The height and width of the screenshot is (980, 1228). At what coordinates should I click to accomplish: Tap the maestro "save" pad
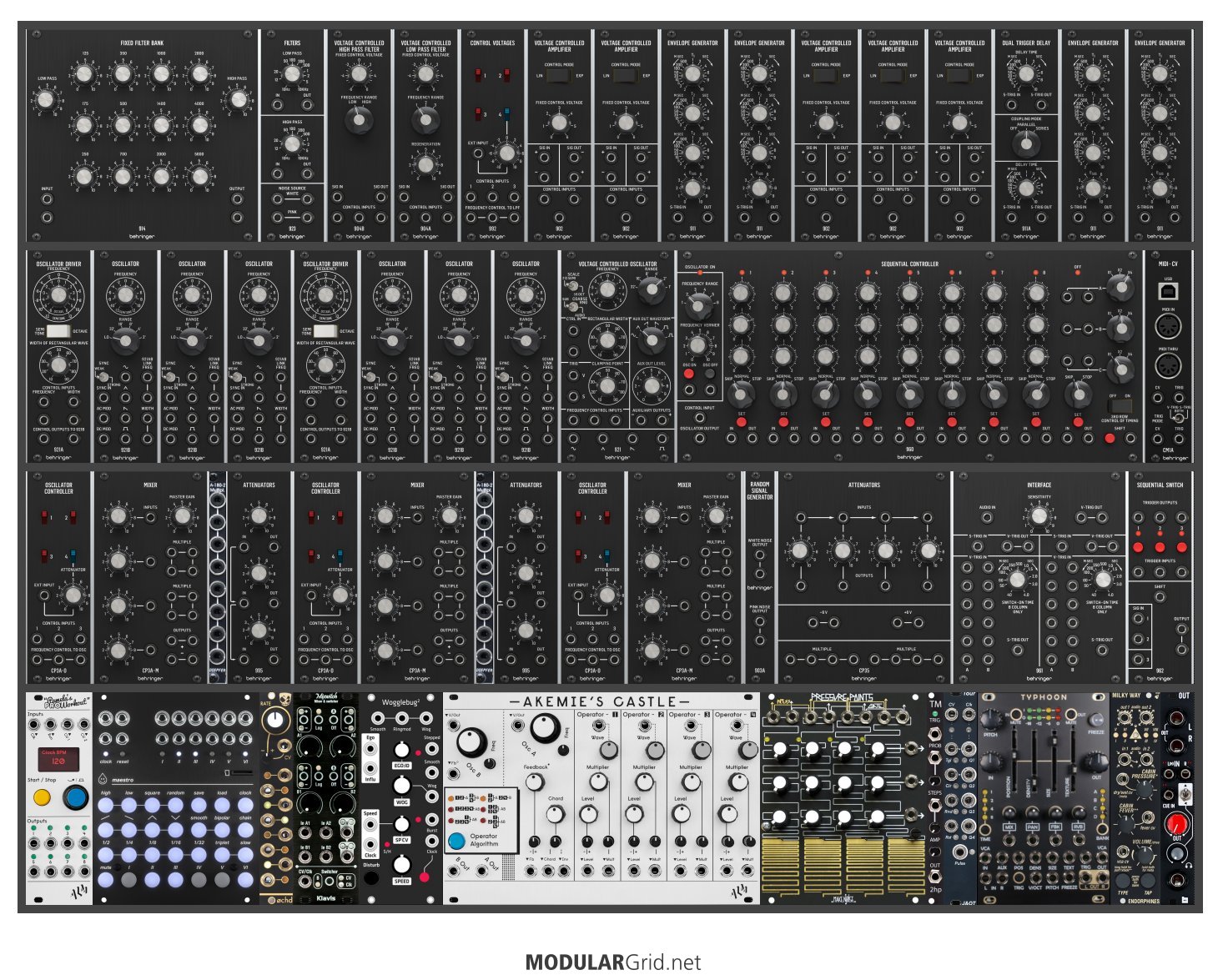(199, 806)
